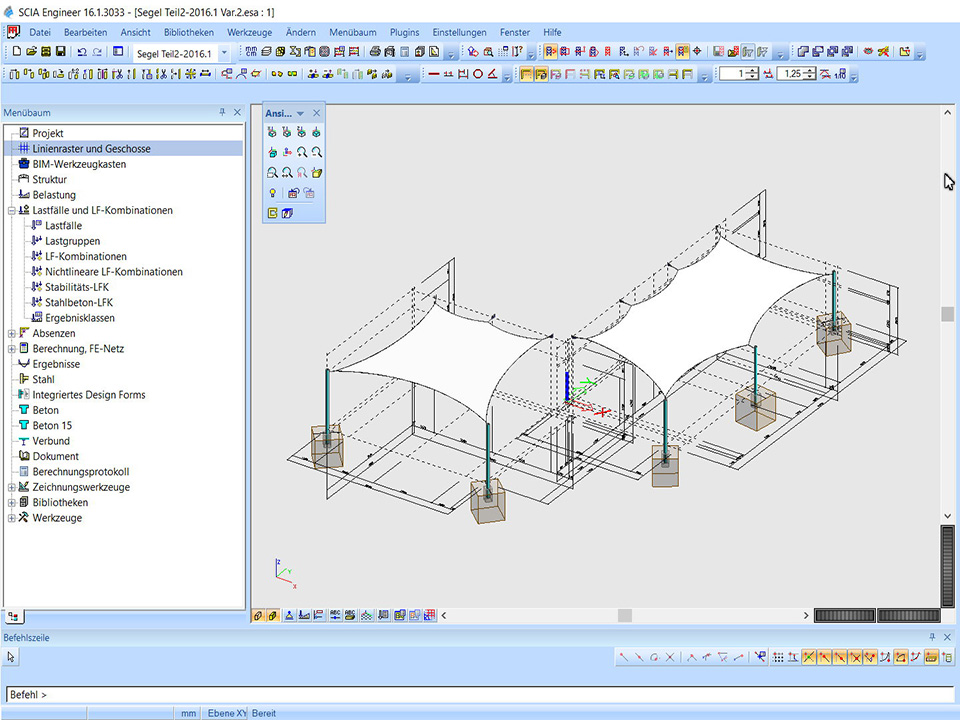This screenshot has height=720, width=960.
Task: Click the Undo arrow icon
Action: tap(81, 52)
